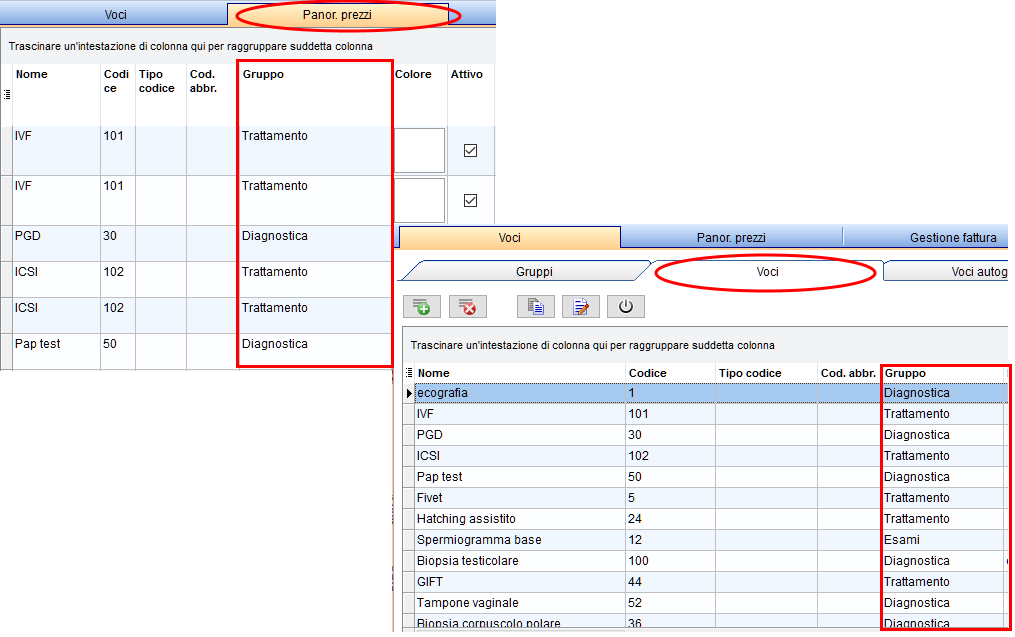Select the circled Voci sub-tab
The width and height of the screenshot is (1015, 637).
767,272
